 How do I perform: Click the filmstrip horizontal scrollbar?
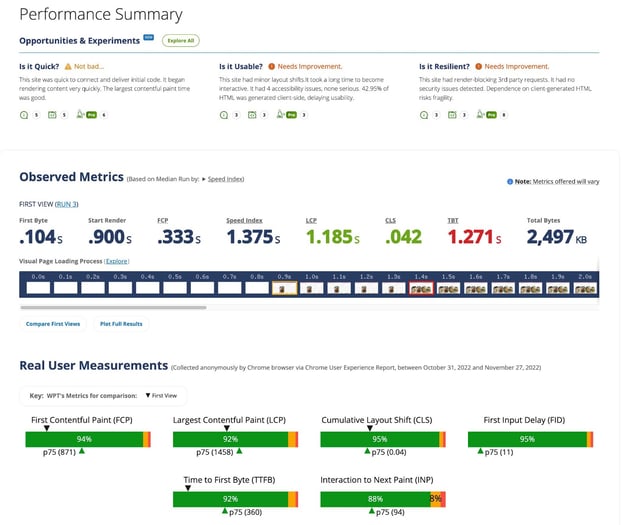(110, 307)
